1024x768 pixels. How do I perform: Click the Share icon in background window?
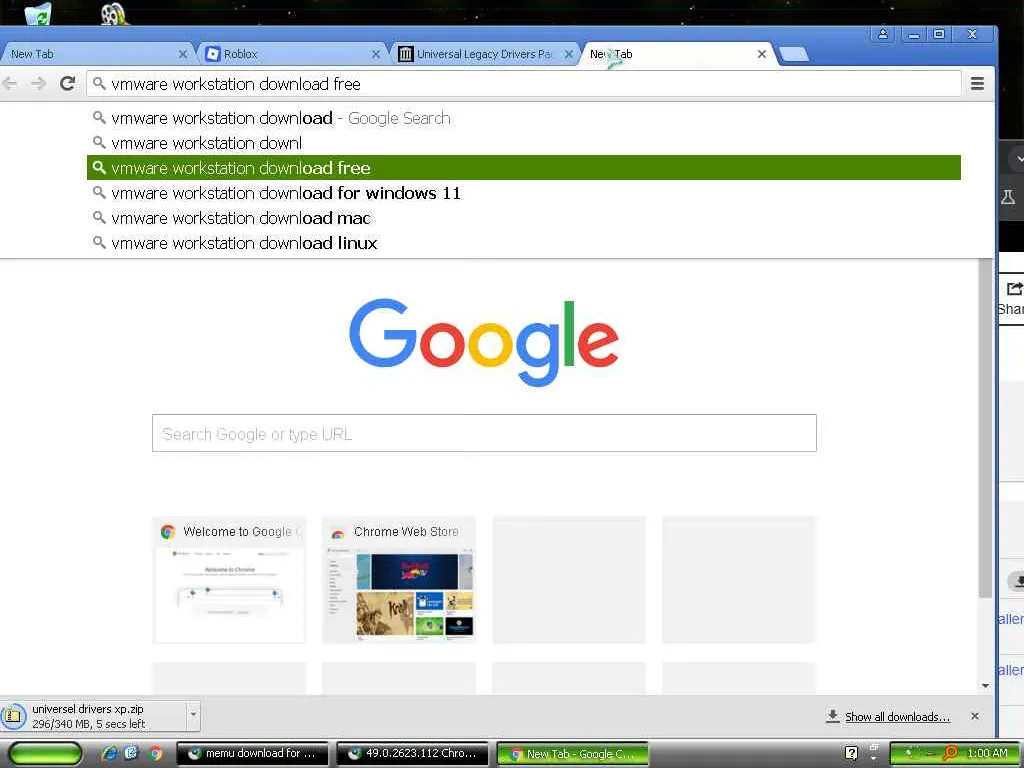(1014, 289)
